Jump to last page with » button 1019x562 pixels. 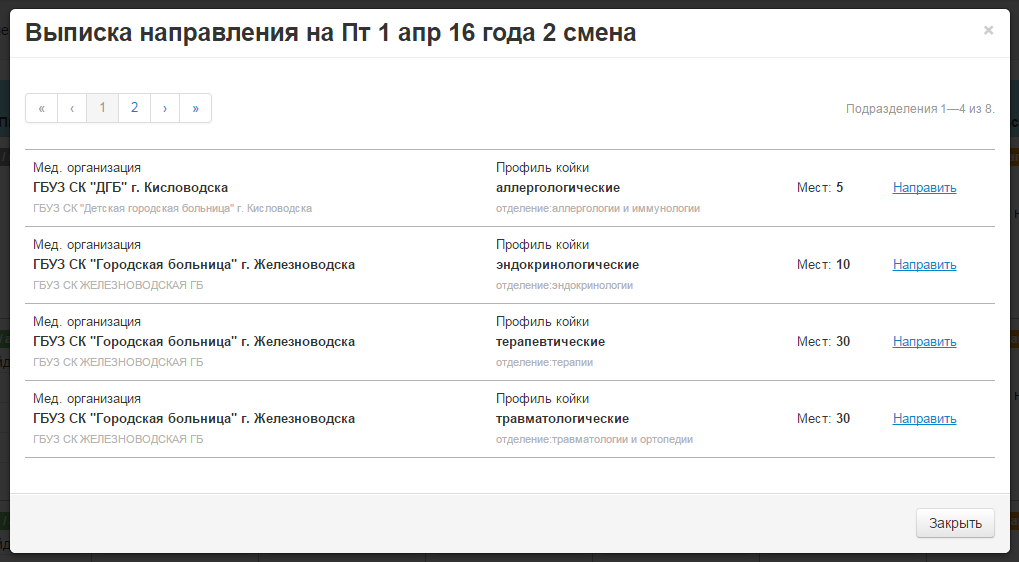pyautogui.click(x=196, y=108)
